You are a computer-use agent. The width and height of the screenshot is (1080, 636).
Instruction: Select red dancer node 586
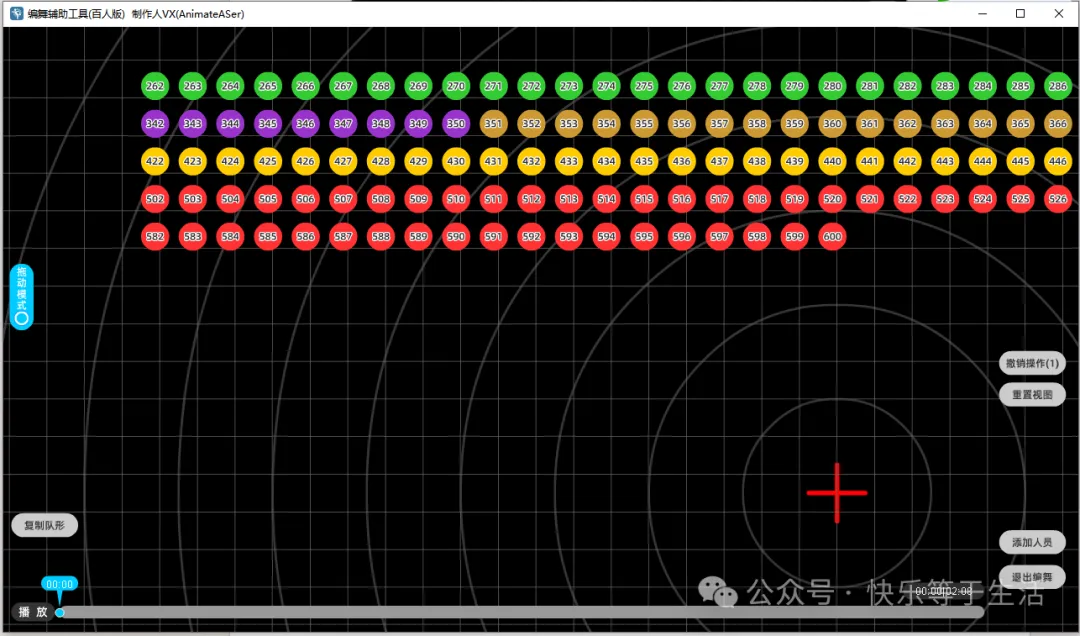point(305,236)
